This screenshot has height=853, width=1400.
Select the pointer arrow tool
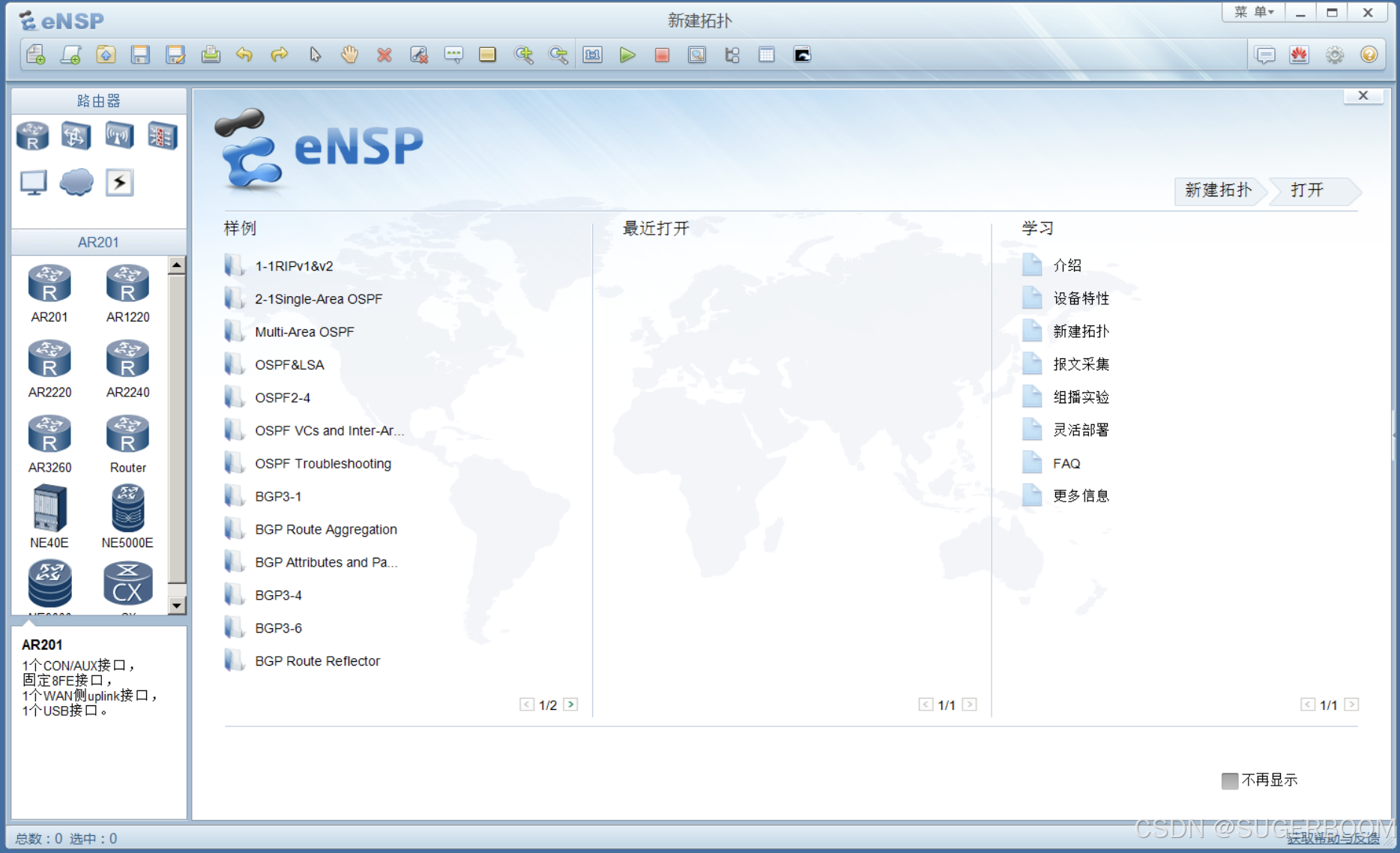point(315,55)
